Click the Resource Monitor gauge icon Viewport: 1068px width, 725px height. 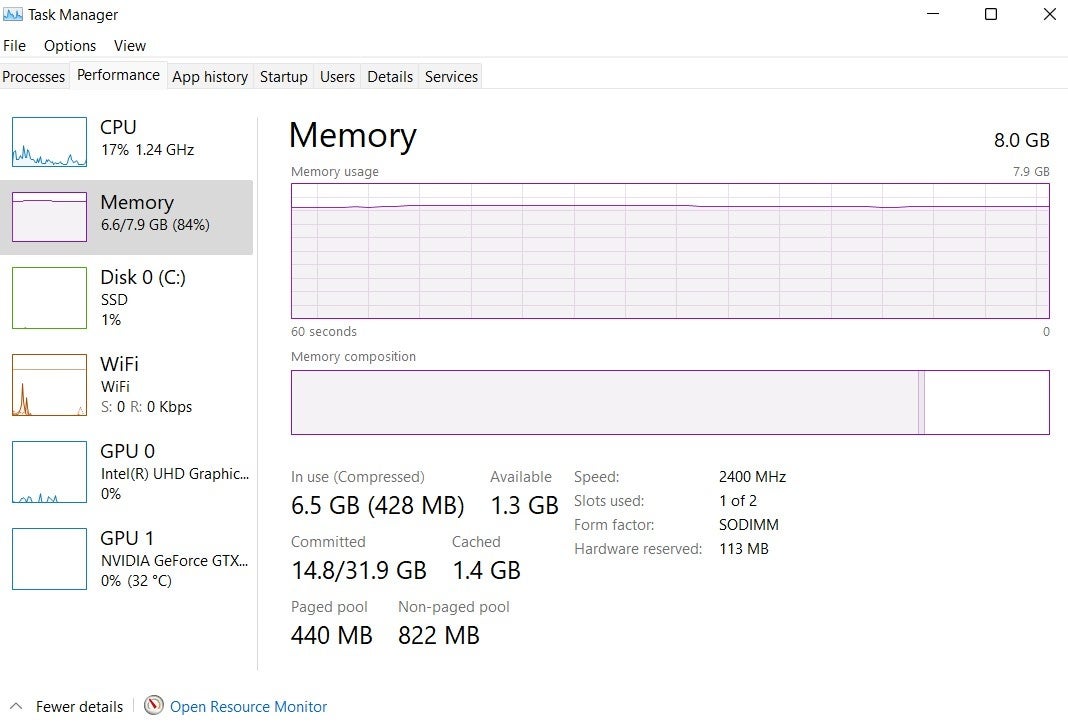click(153, 706)
